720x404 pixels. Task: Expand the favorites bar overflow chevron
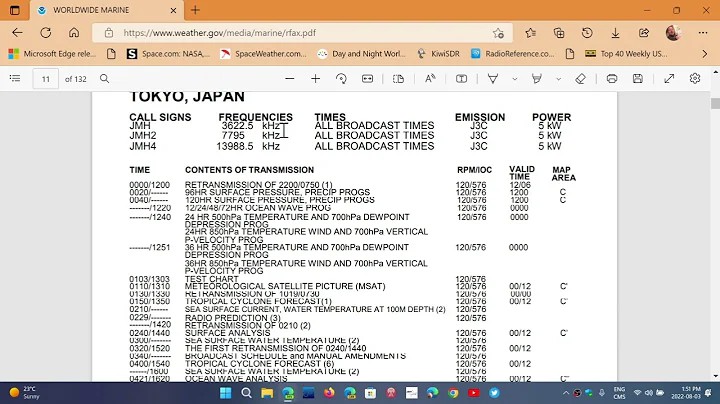click(705, 54)
